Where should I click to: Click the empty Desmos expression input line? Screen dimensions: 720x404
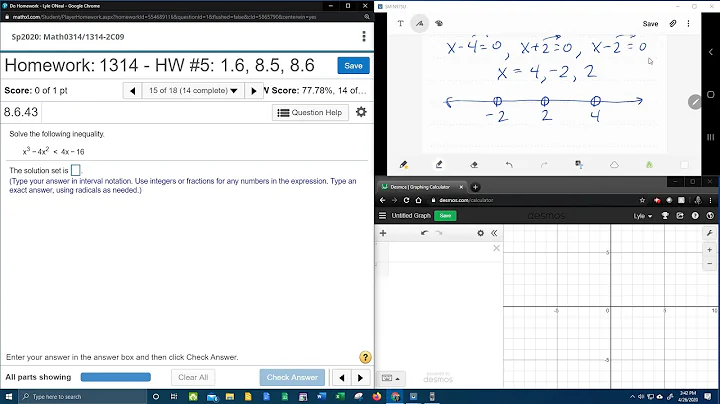click(x=440, y=252)
